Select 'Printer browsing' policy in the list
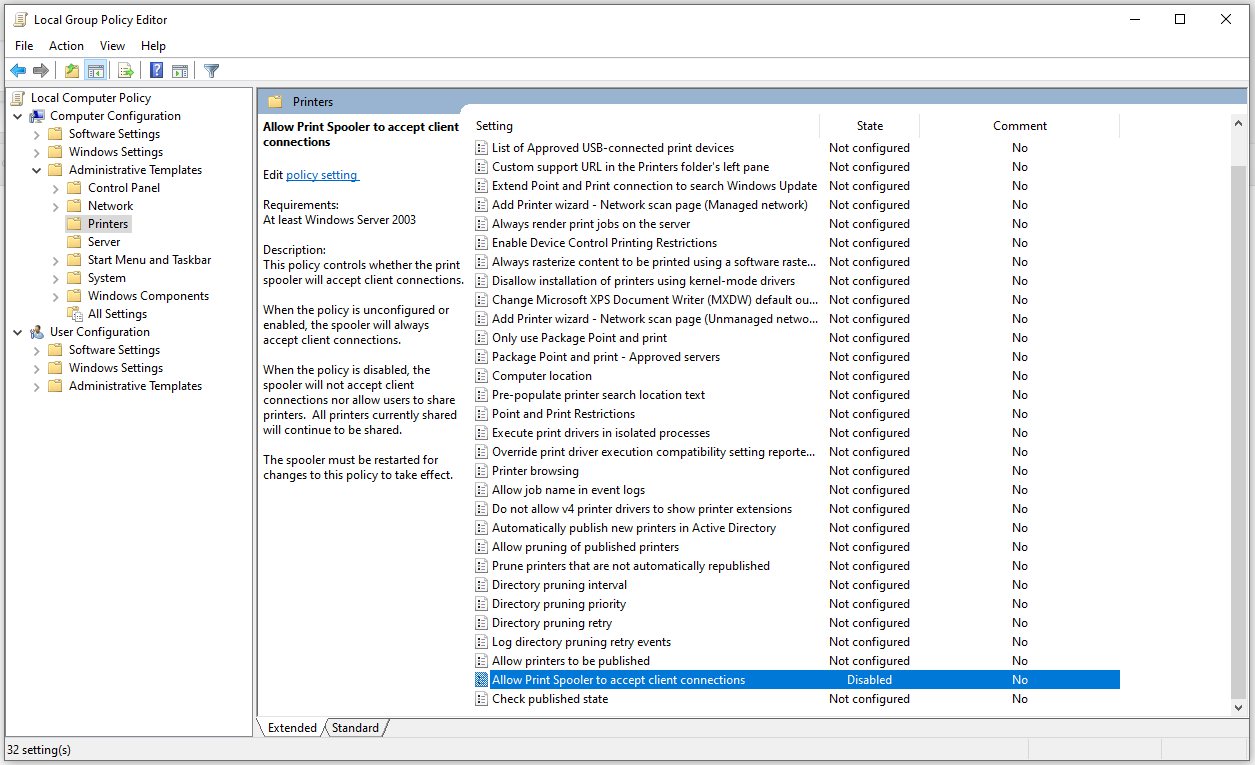Viewport: 1255px width, 765px height. [535, 471]
